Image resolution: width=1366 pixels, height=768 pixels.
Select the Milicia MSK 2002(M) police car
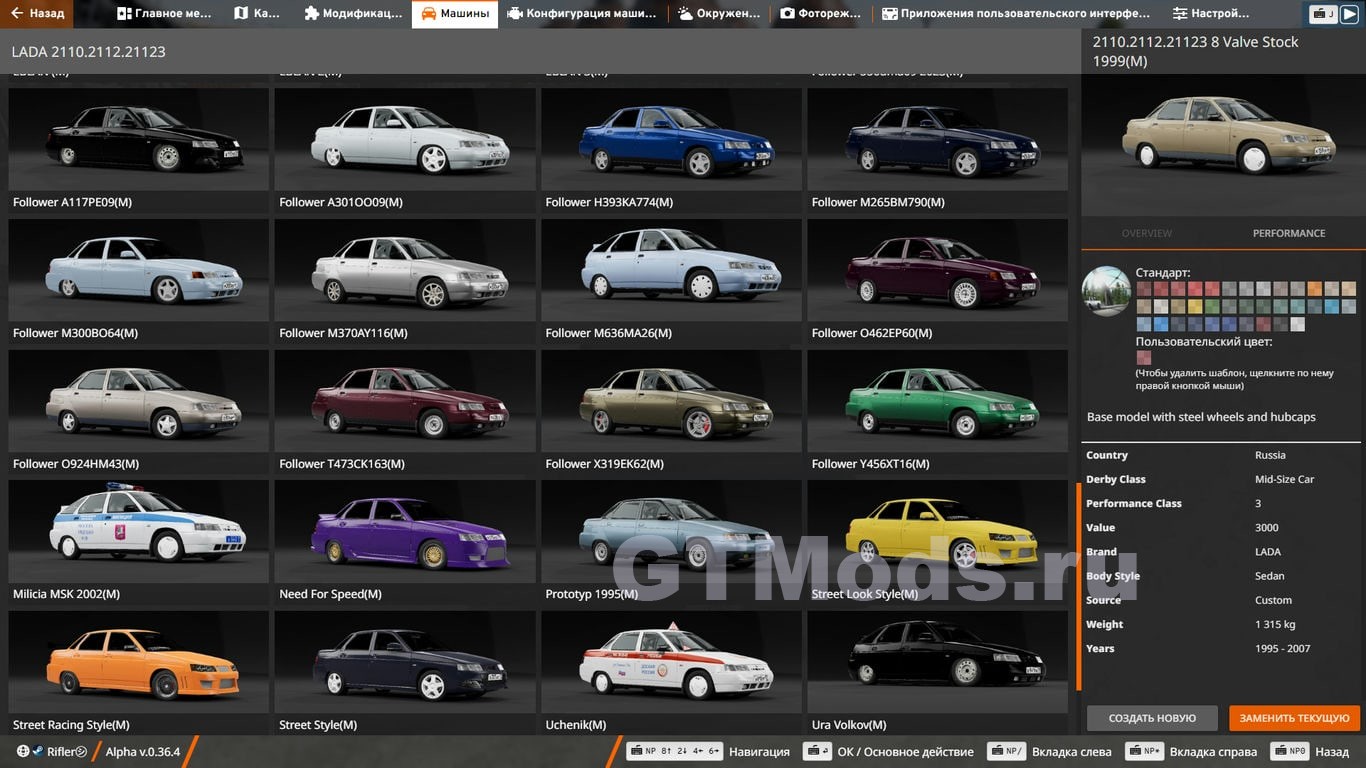coord(138,542)
